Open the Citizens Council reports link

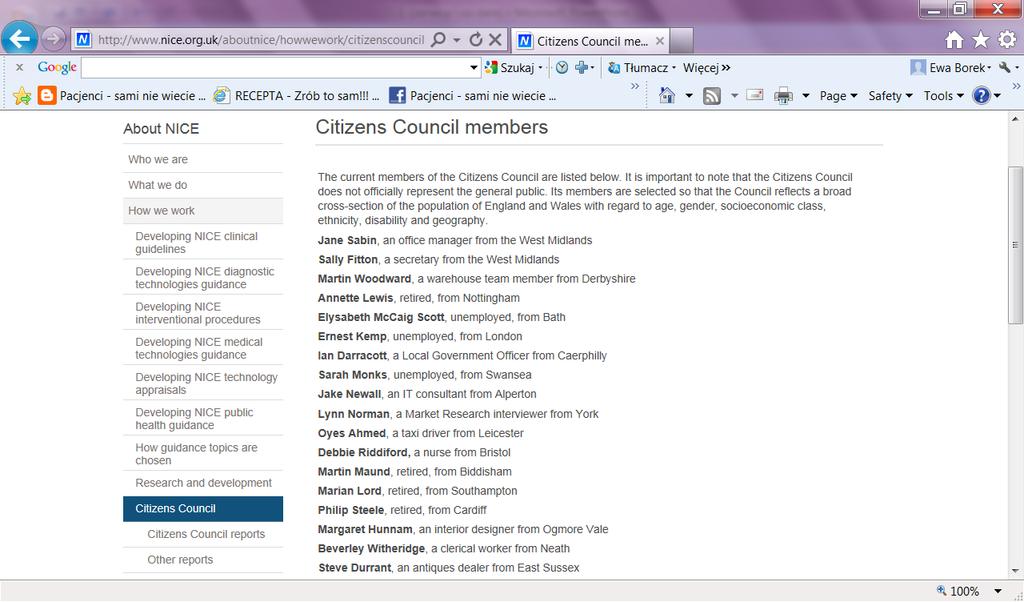click(x=206, y=534)
